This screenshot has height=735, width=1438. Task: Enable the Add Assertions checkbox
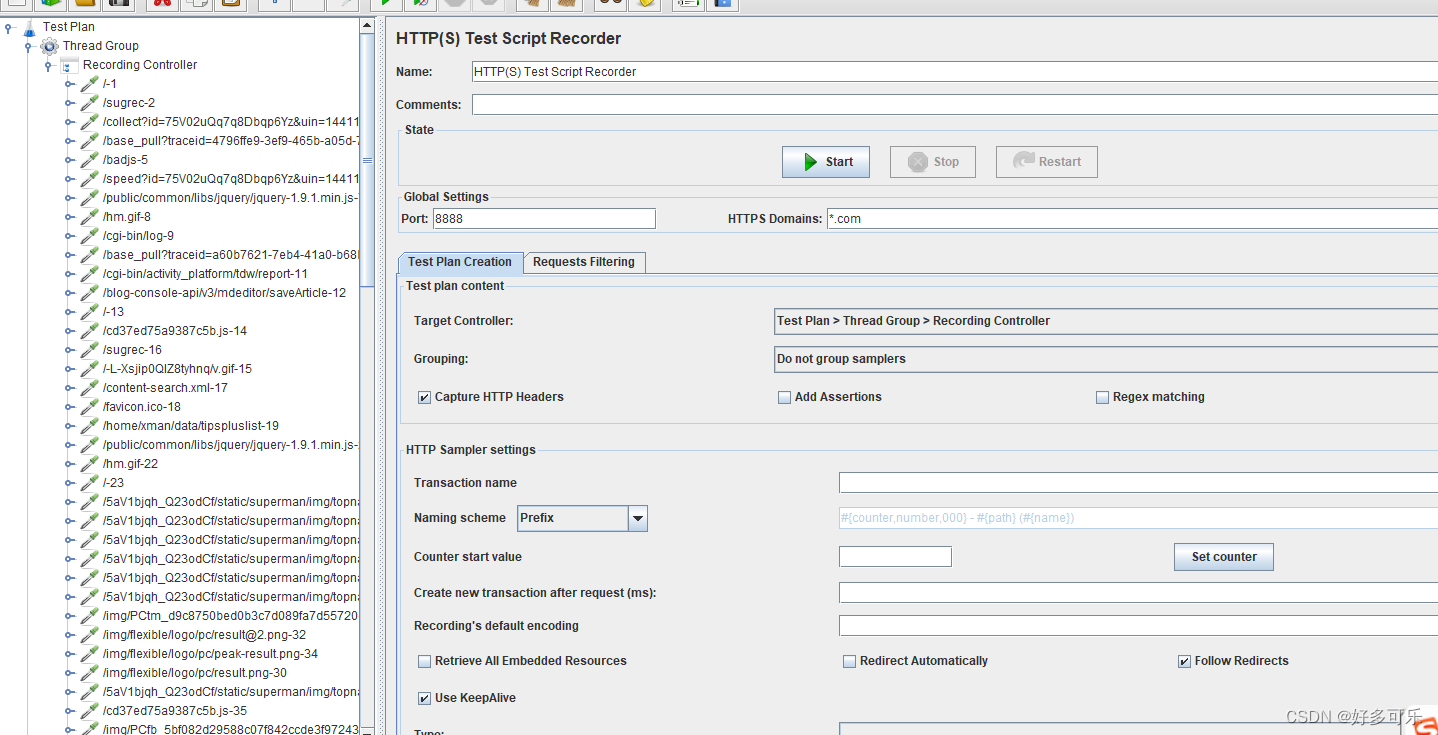[784, 397]
